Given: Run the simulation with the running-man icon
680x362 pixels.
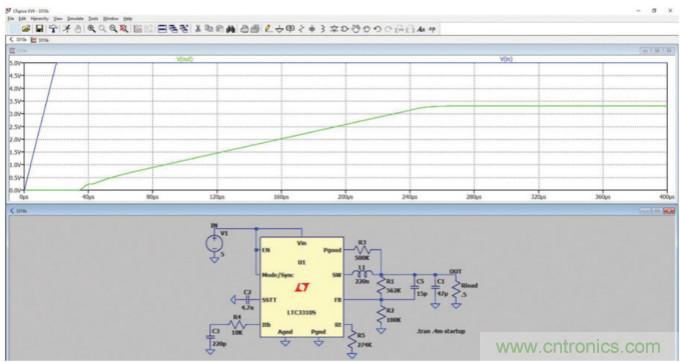Looking at the screenshot, I should tap(66, 29).
